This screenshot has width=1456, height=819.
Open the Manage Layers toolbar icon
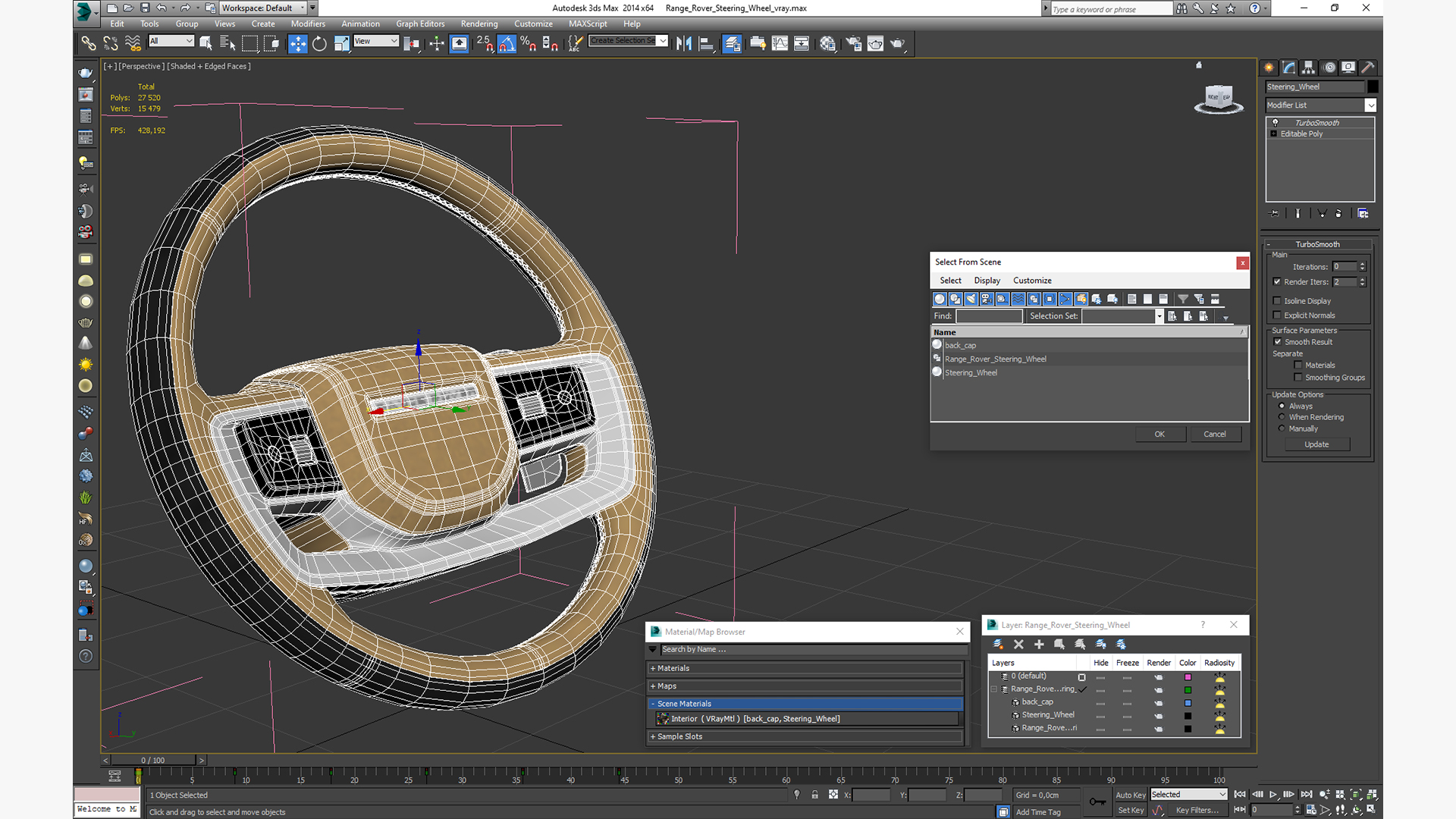(732, 44)
